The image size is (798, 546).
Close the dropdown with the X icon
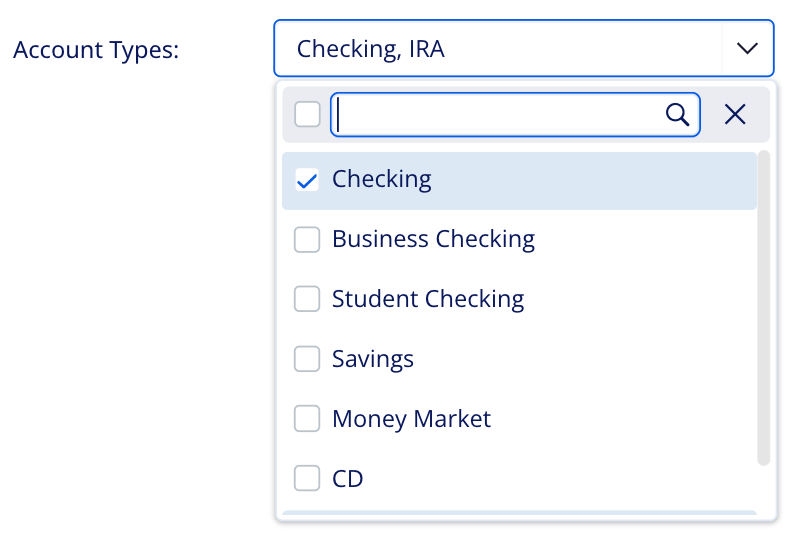[735, 115]
